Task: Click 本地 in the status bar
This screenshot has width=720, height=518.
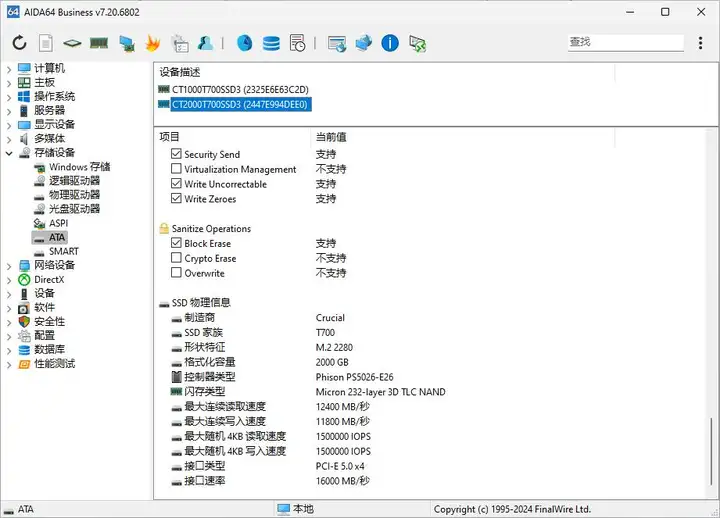Action: tap(303, 509)
